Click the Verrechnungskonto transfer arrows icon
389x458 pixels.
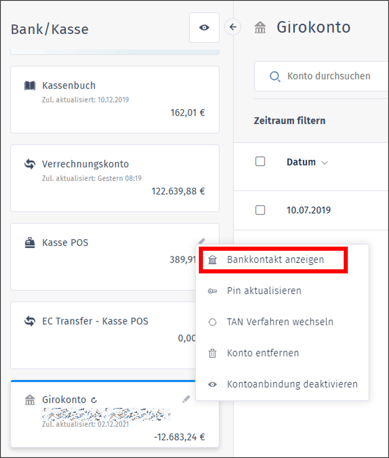click(30, 164)
